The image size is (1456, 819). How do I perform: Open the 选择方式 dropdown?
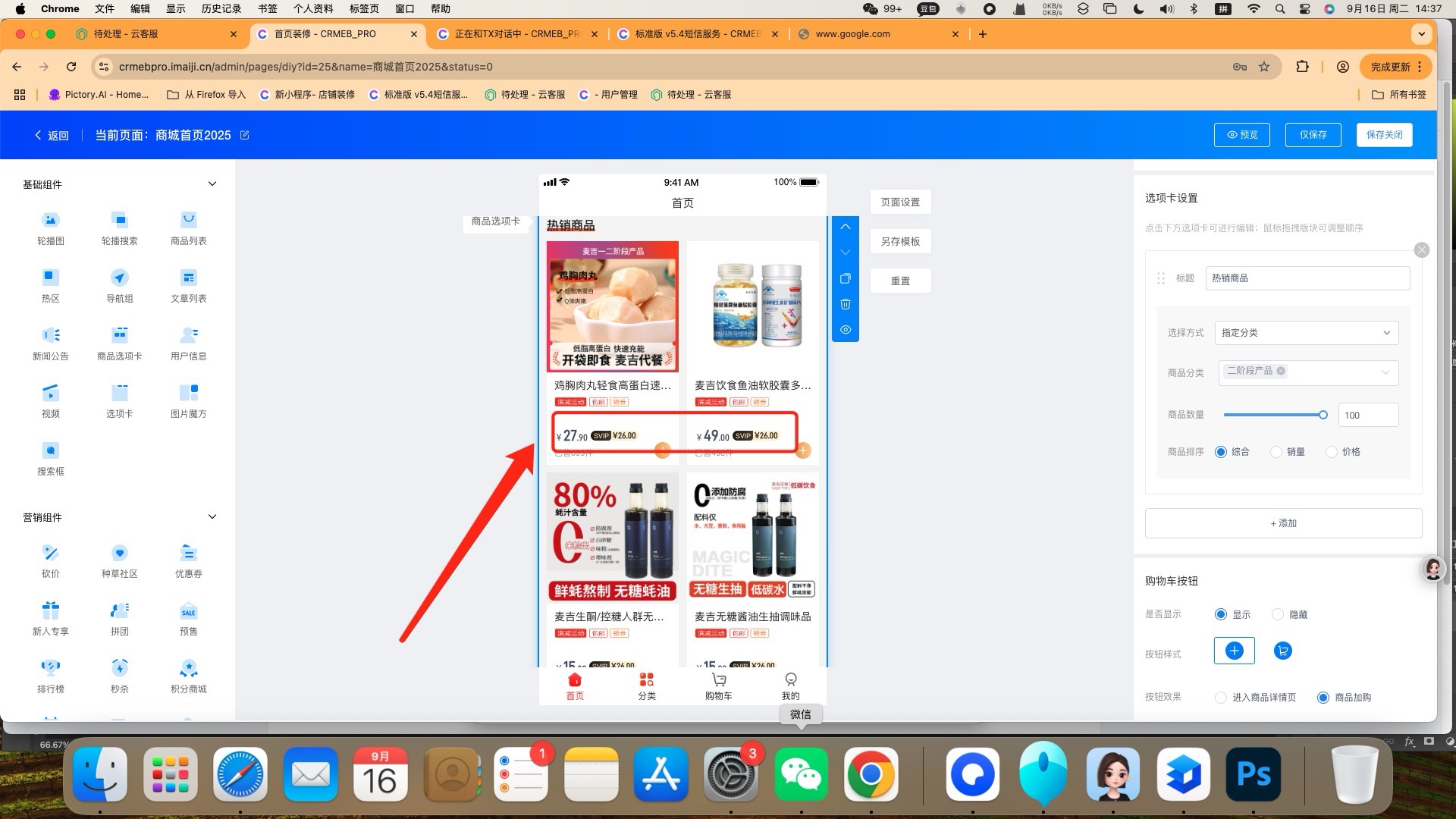[x=1306, y=333]
